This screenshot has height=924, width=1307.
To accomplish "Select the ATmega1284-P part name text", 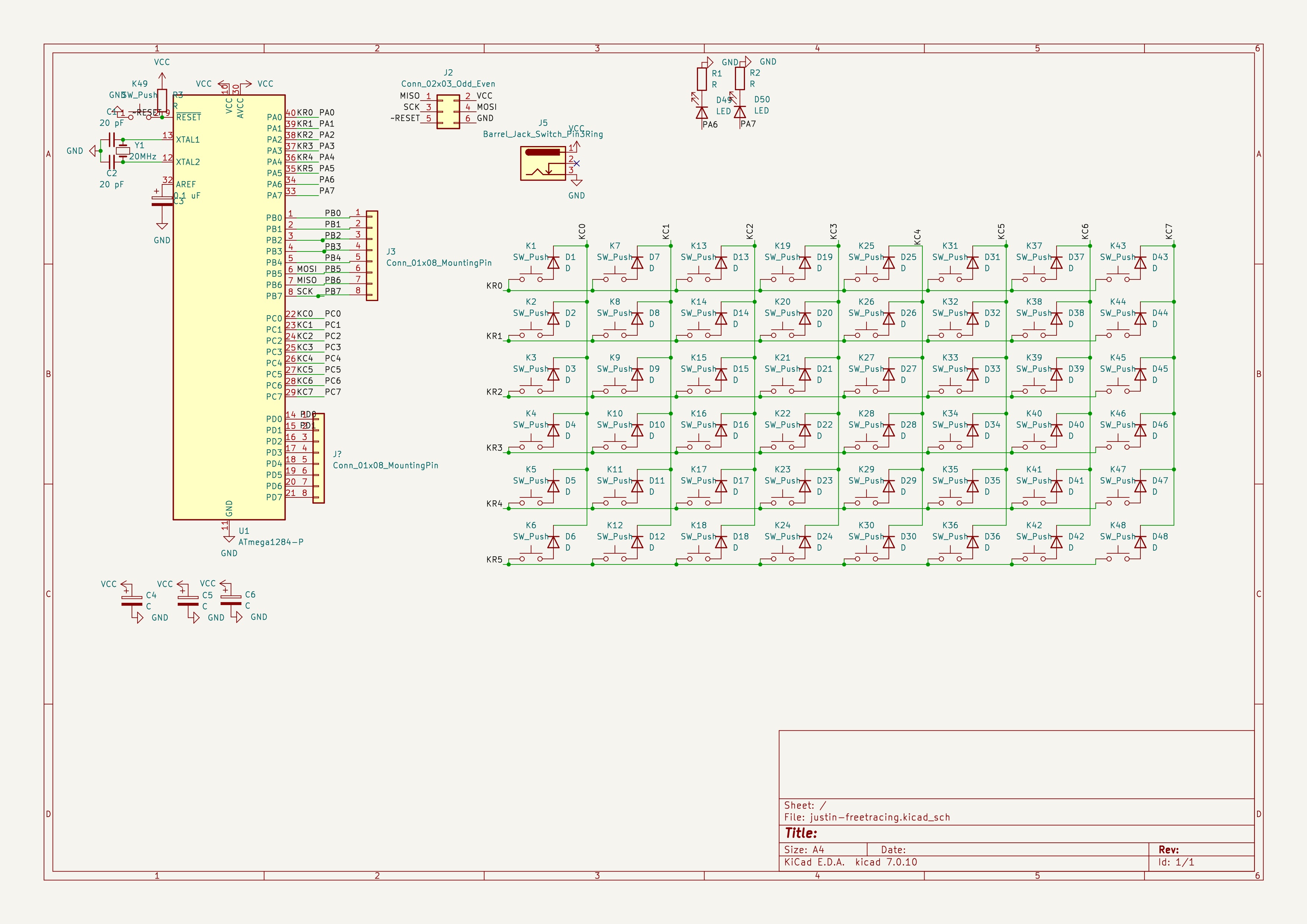I will point(271,542).
